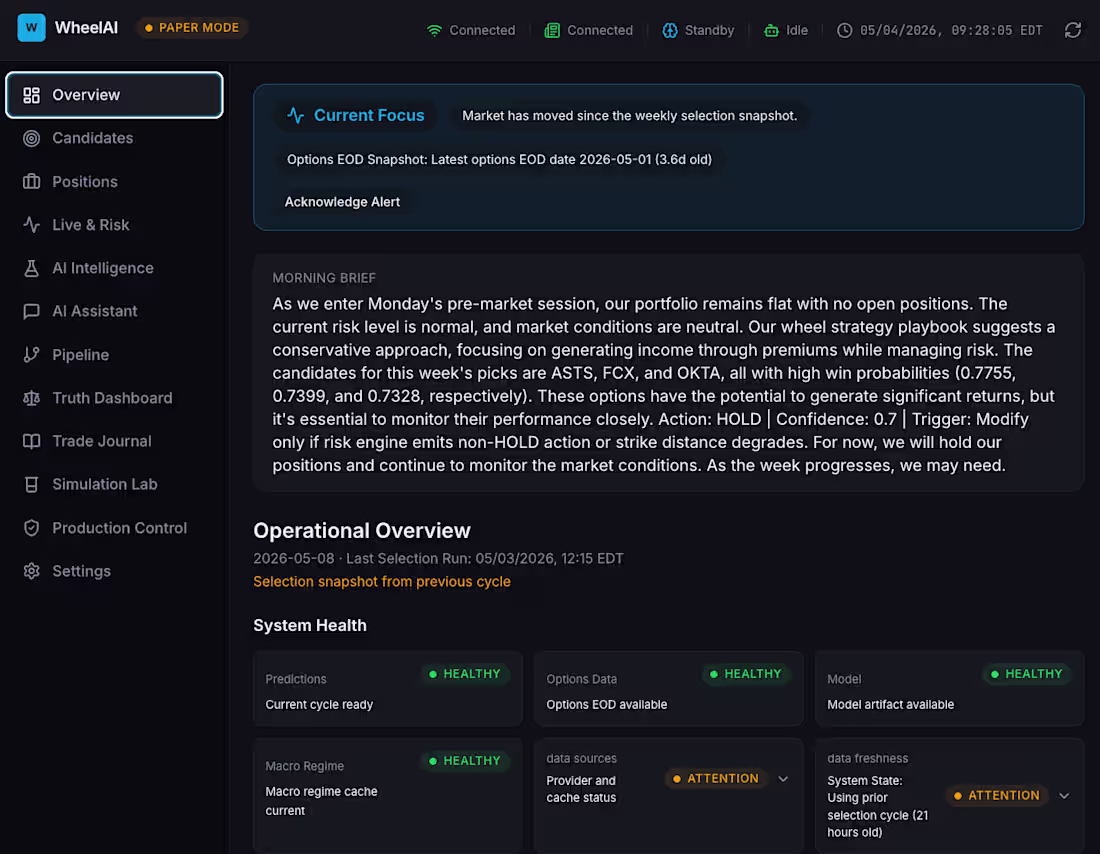Open the Overview page
The width and height of the screenshot is (1100, 854).
point(114,95)
